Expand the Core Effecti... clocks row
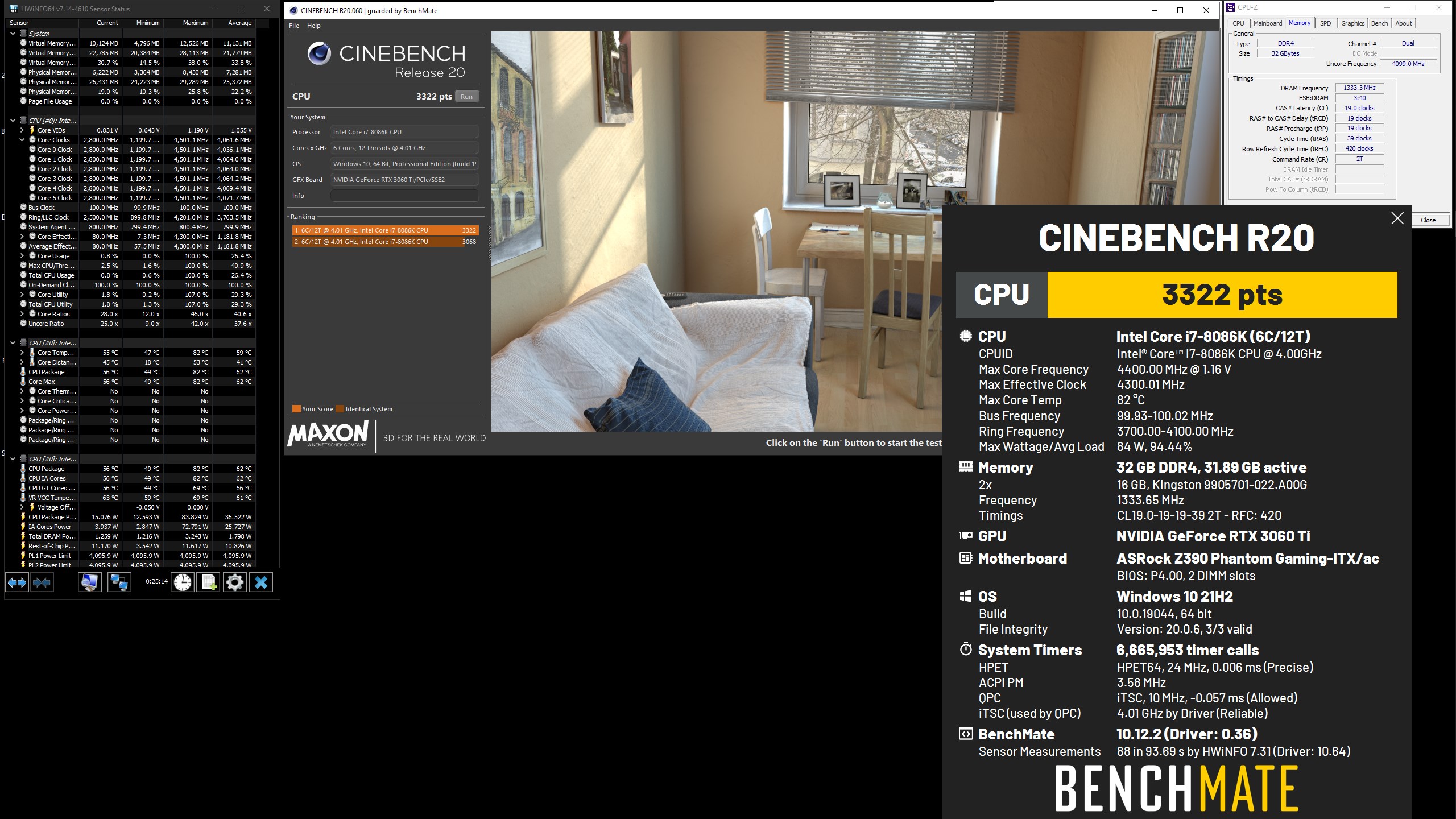The height and width of the screenshot is (819, 1456). pyautogui.click(x=22, y=237)
